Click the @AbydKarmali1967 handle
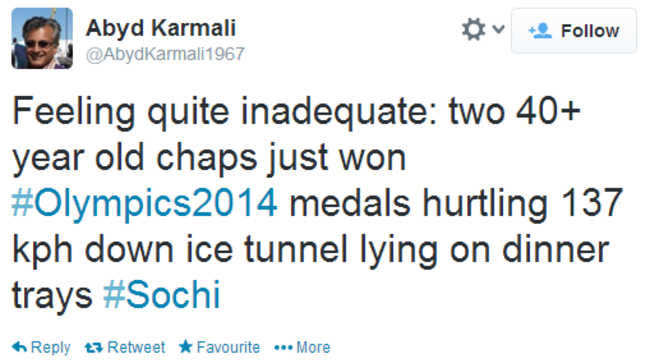This screenshot has height=363, width=650. coord(165,54)
